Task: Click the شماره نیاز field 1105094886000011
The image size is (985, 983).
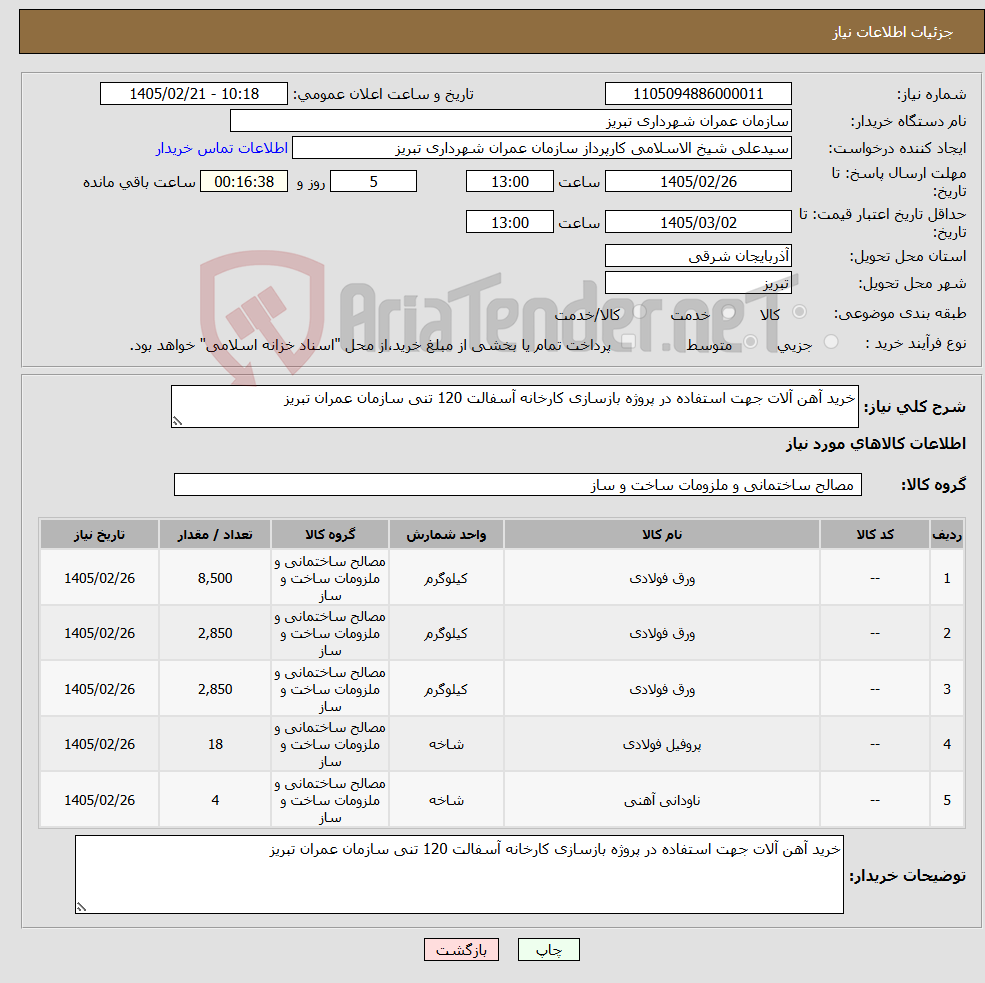Action: pyautogui.click(x=698, y=94)
